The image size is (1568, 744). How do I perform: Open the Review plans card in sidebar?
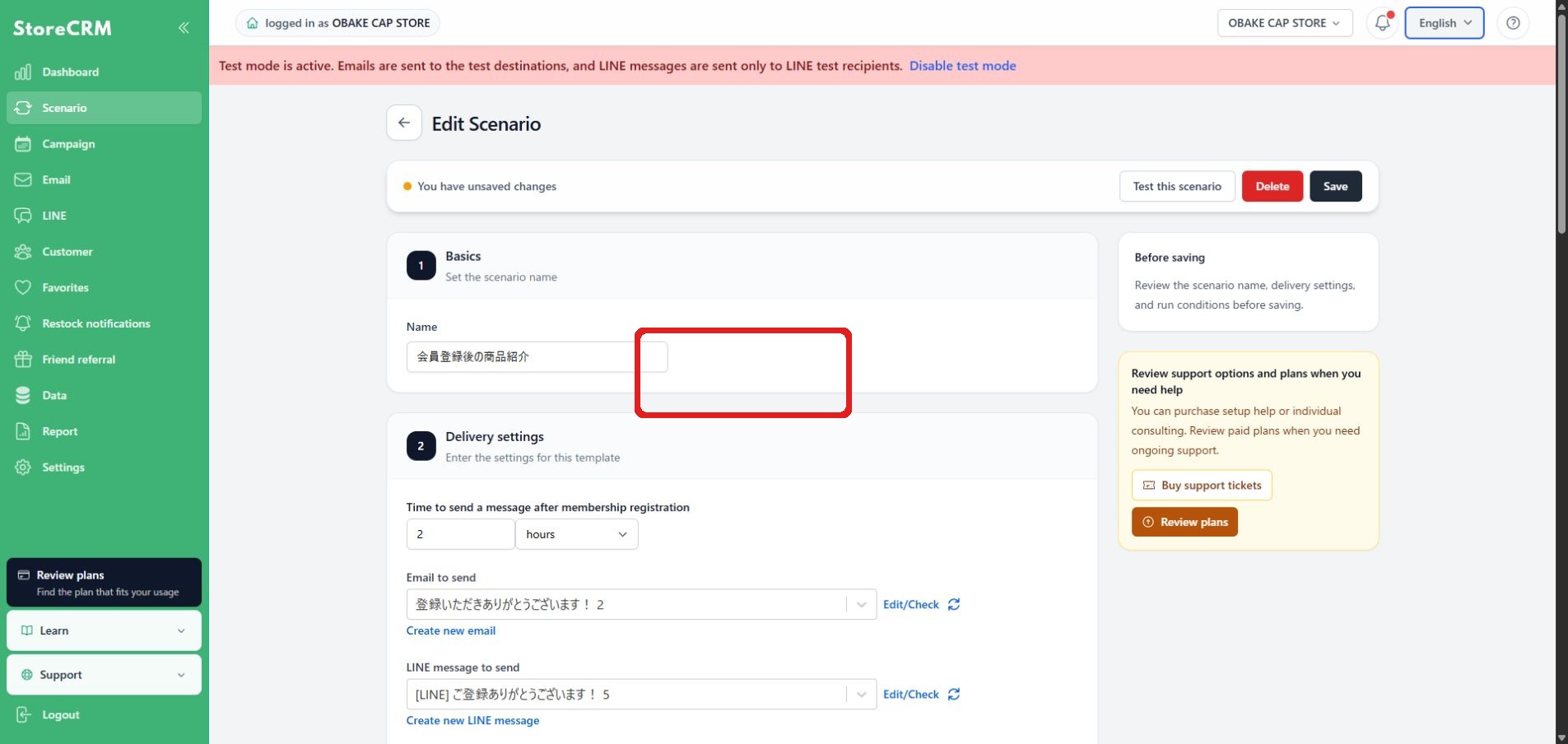pos(104,583)
